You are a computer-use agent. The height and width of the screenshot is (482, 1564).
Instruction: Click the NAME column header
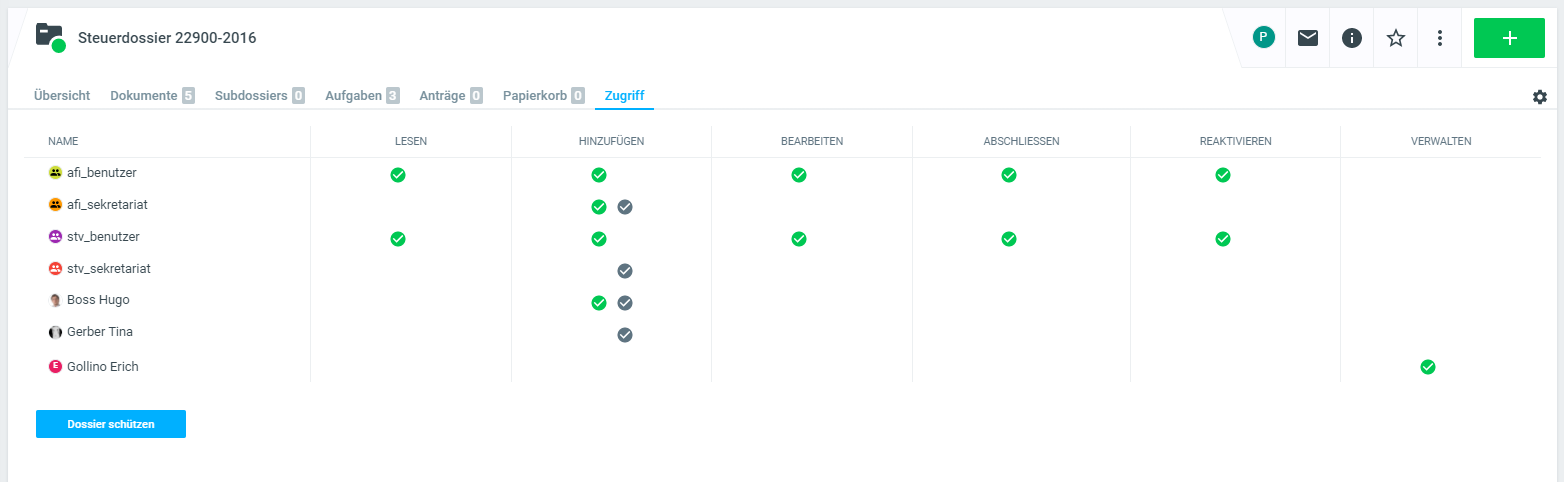coord(63,141)
